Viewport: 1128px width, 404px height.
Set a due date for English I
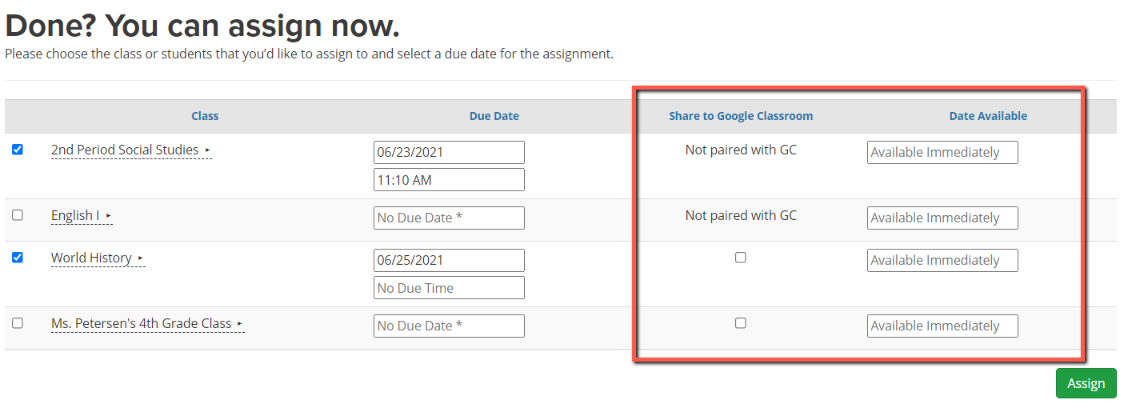coord(449,218)
